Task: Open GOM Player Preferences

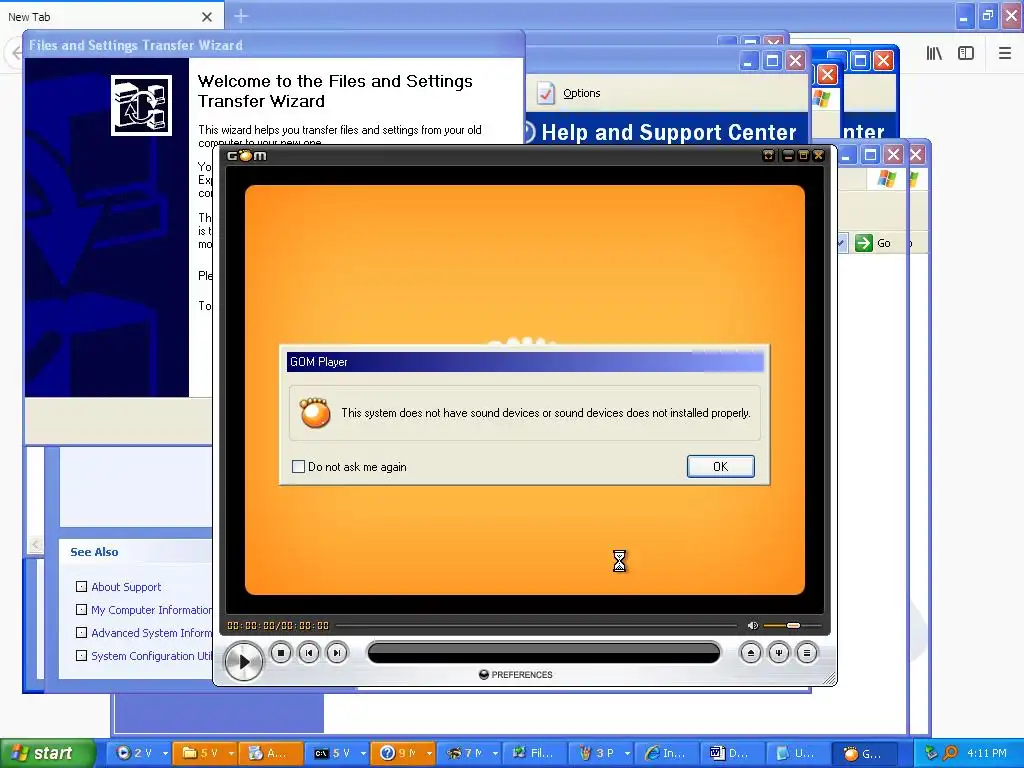Action: pyautogui.click(x=516, y=675)
